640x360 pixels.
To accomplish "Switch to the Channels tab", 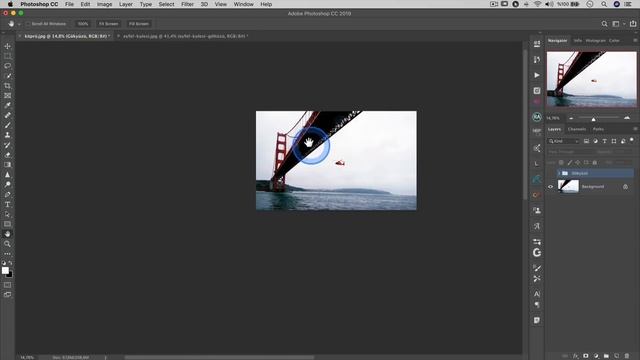I will 577,129.
